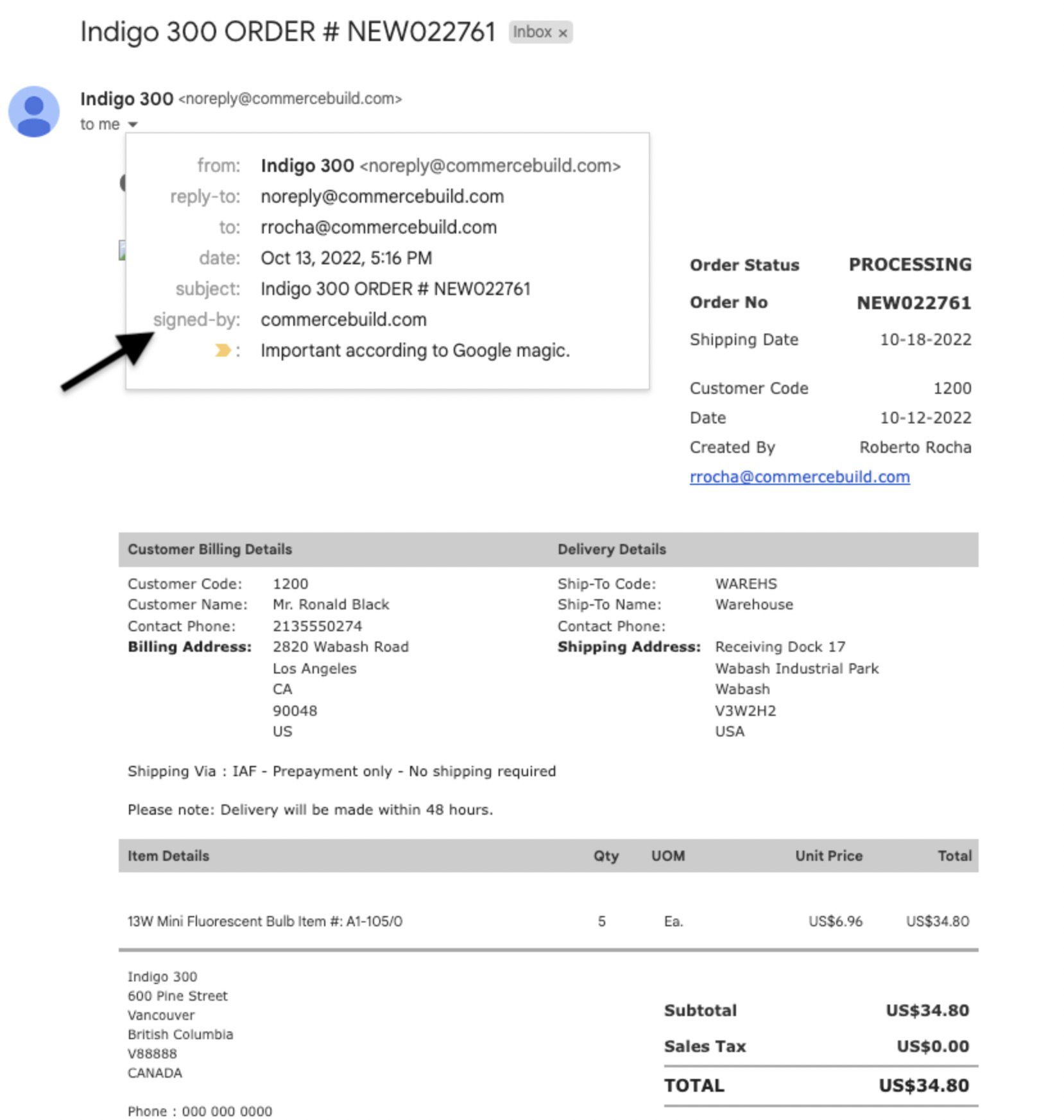The height and width of the screenshot is (1120, 1064).
Task: Click Ship-To Name value Warehouse
Action: (754, 604)
